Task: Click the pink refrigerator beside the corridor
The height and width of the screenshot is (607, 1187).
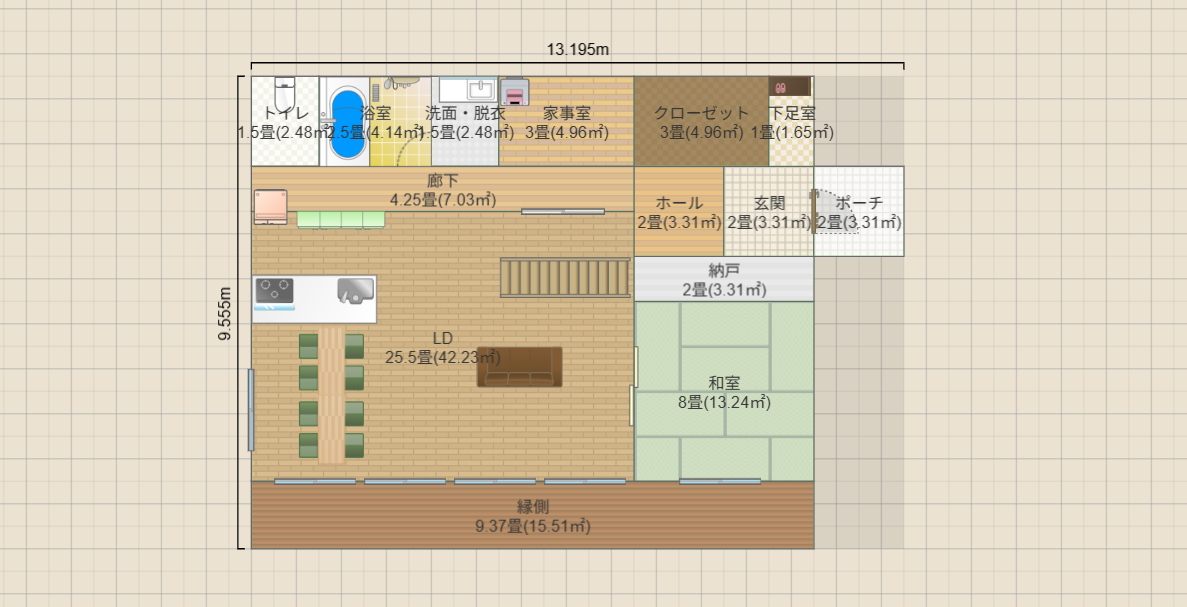Action: (270, 207)
